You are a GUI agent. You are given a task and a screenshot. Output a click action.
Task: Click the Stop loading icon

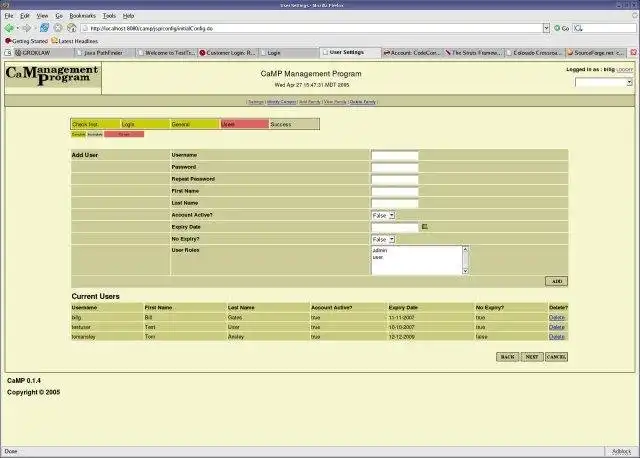click(x=58, y=28)
